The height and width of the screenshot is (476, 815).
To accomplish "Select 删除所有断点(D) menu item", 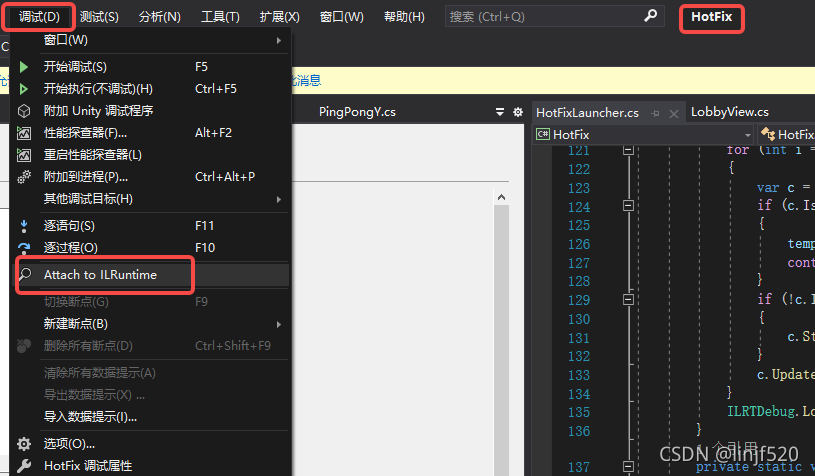I will coord(151,346).
